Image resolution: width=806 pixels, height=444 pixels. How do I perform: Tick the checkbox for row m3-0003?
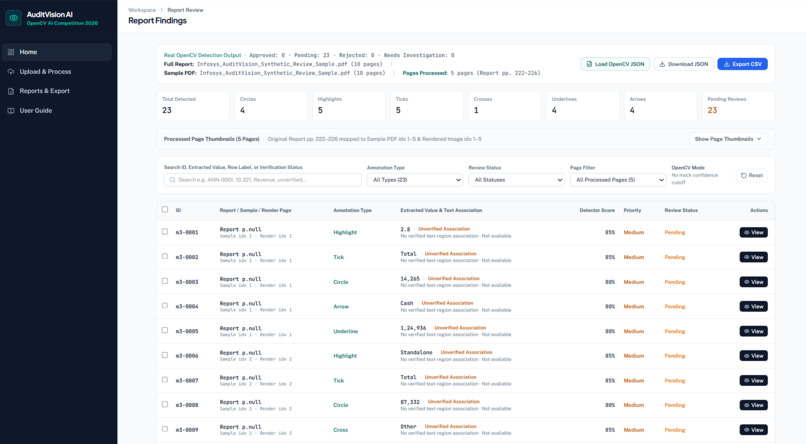pos(164,281)
